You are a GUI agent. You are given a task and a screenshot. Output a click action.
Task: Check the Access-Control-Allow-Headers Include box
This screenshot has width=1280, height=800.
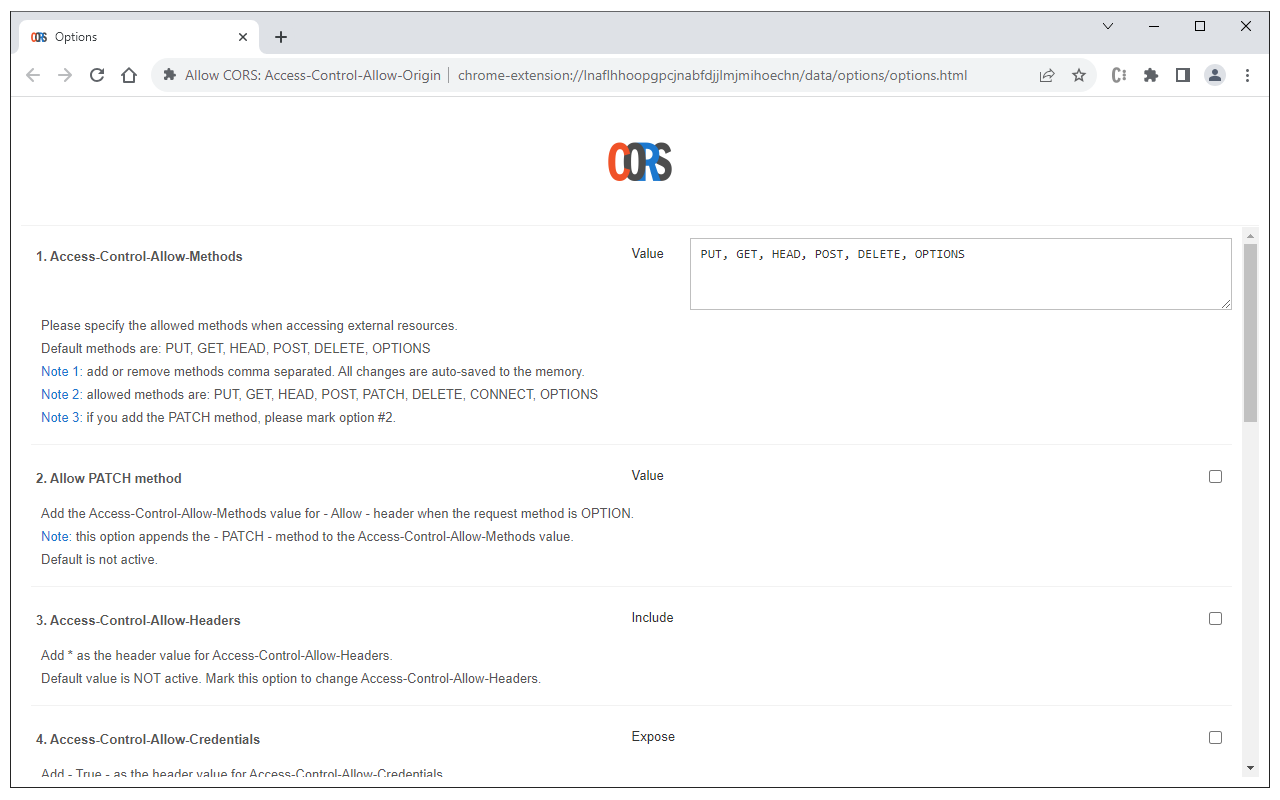(x=1215, y=618)
